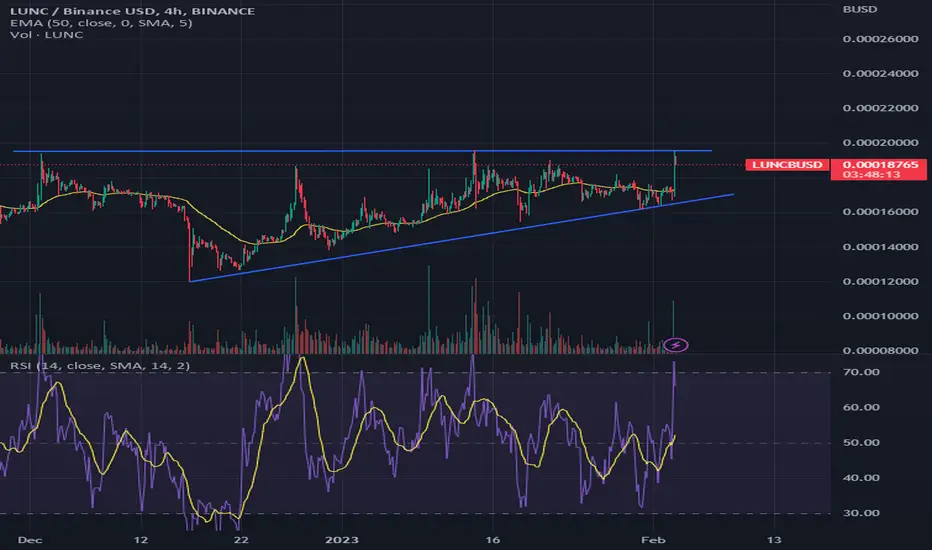The height and width of the screenshot is (550, 932).
Task: Click the 0.00022000 price axis label
Action: click(880, 108)
